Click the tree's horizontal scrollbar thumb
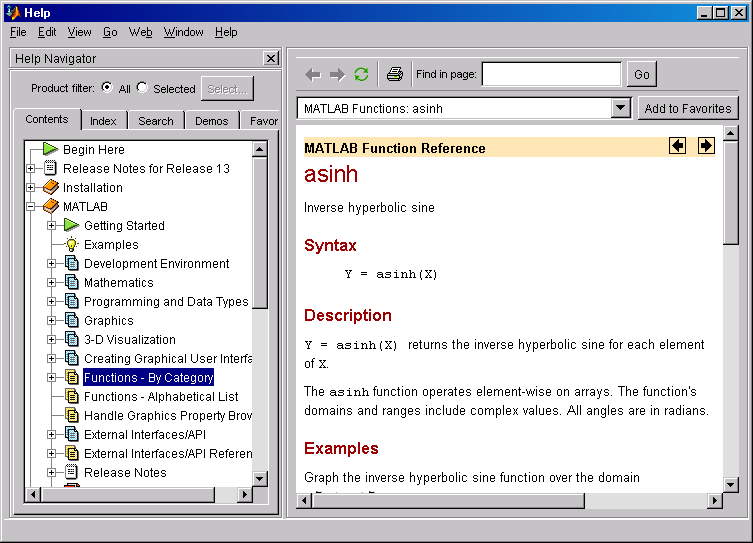 [x=128, y=494]
